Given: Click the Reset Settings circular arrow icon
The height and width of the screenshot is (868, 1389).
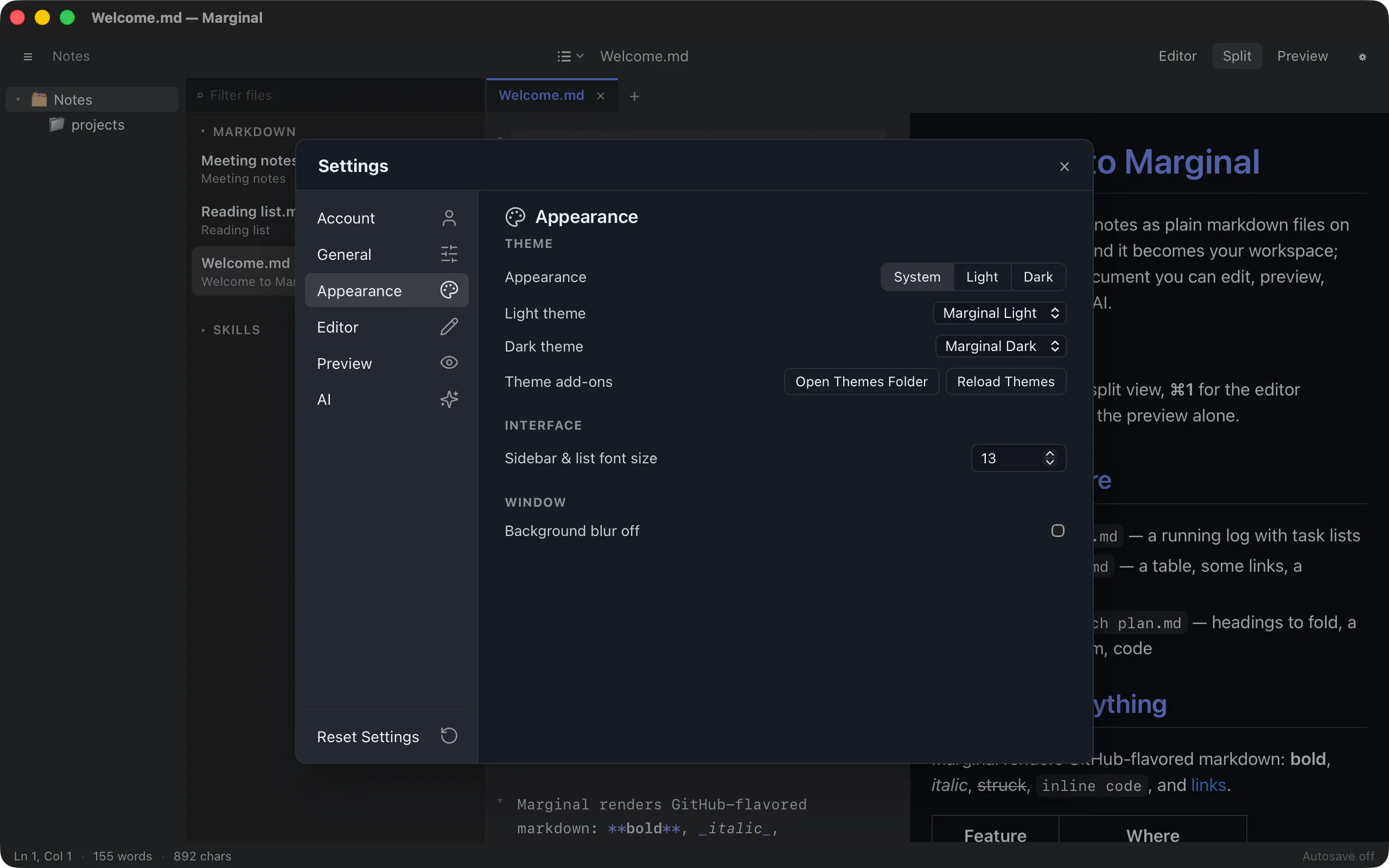Looking at the screenshot, I should coord(449,736).
